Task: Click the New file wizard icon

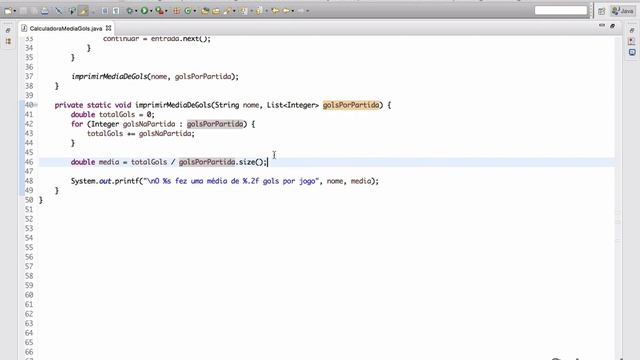Action: tap(8, 11)
